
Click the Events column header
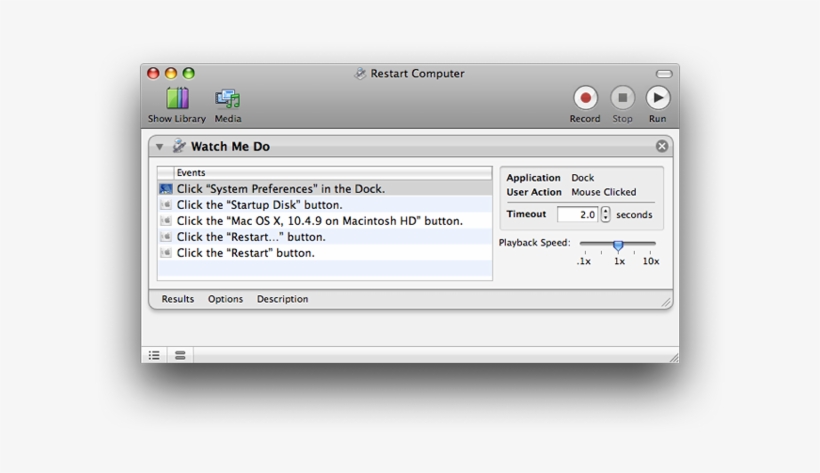333,173
